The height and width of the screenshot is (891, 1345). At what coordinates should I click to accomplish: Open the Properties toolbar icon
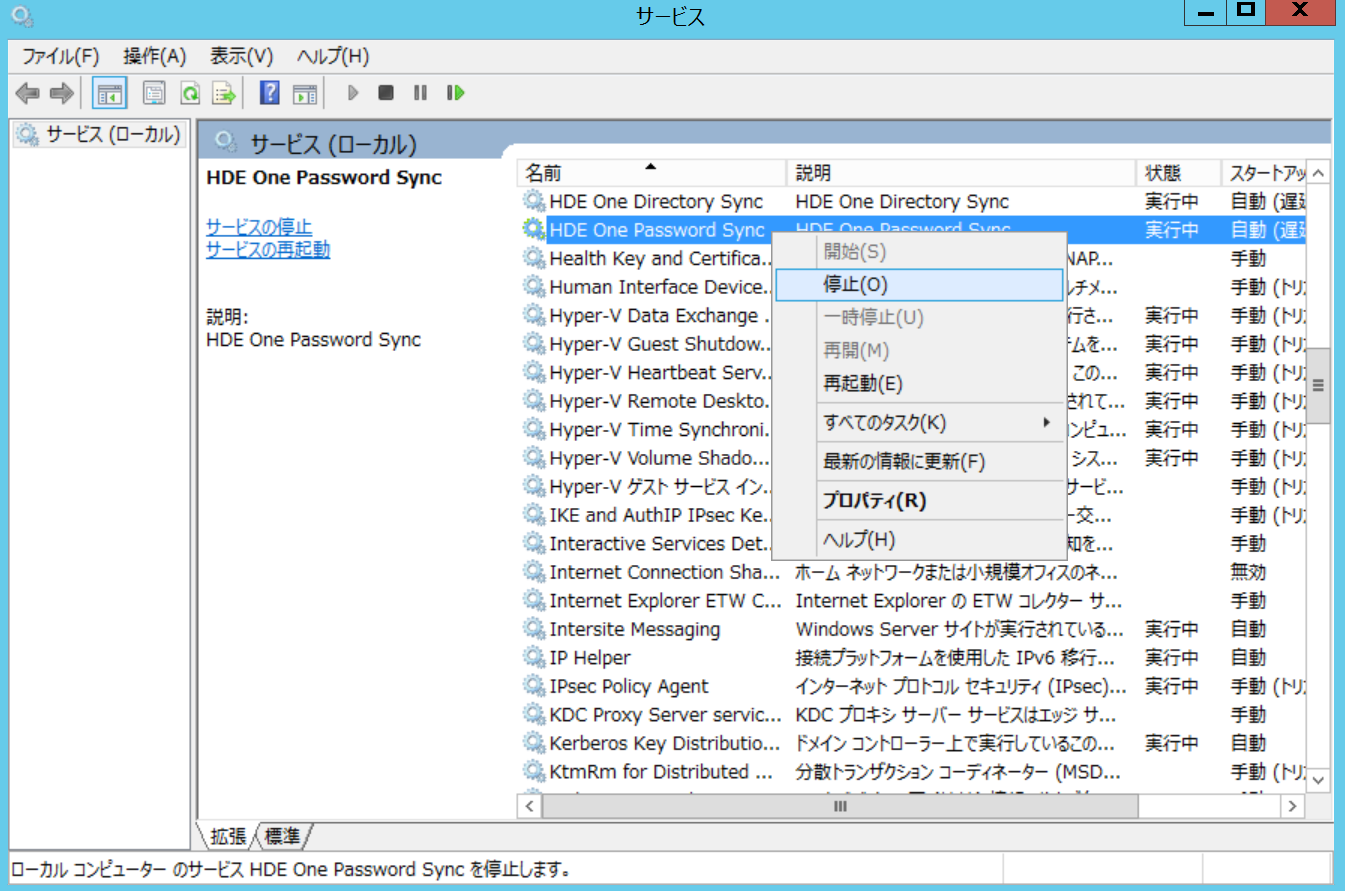coord(153,94)
